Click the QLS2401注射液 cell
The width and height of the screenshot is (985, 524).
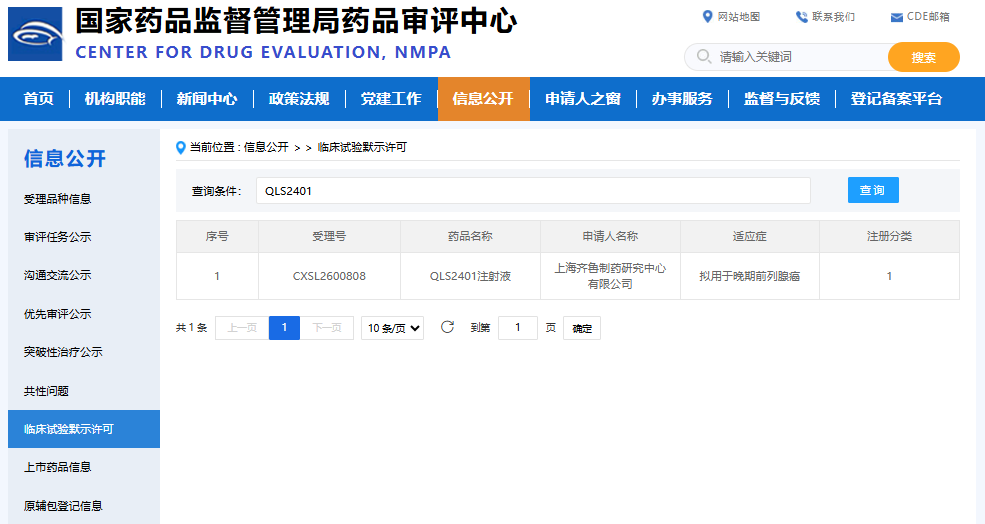[x=470, y=276]
